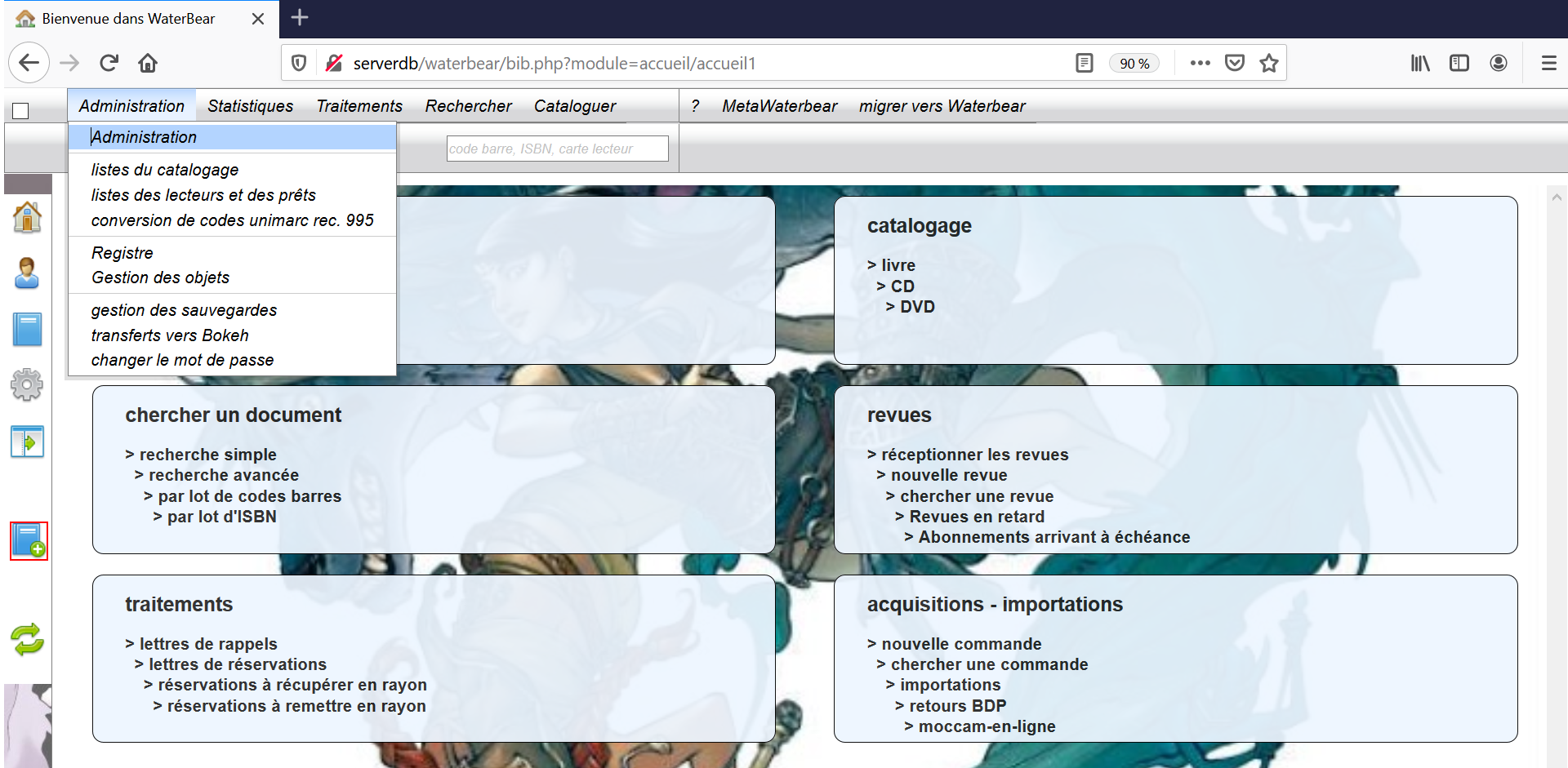Open the gear settings sidebar icon
Viewport: 1568px width, 768px height.
27,384
